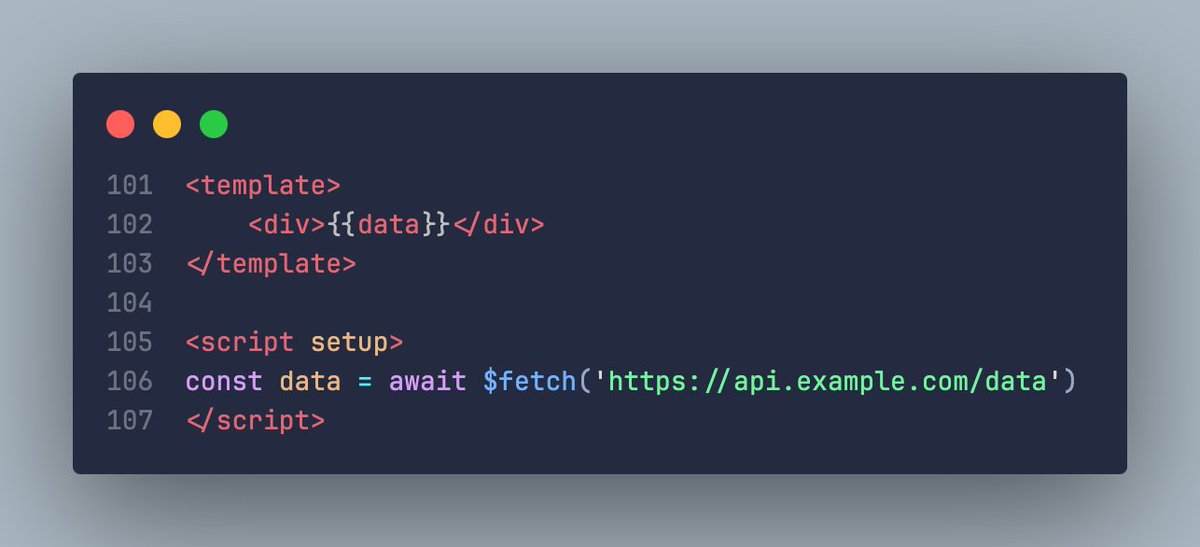
Task: Click line number 107
Action: coord(130,420)
